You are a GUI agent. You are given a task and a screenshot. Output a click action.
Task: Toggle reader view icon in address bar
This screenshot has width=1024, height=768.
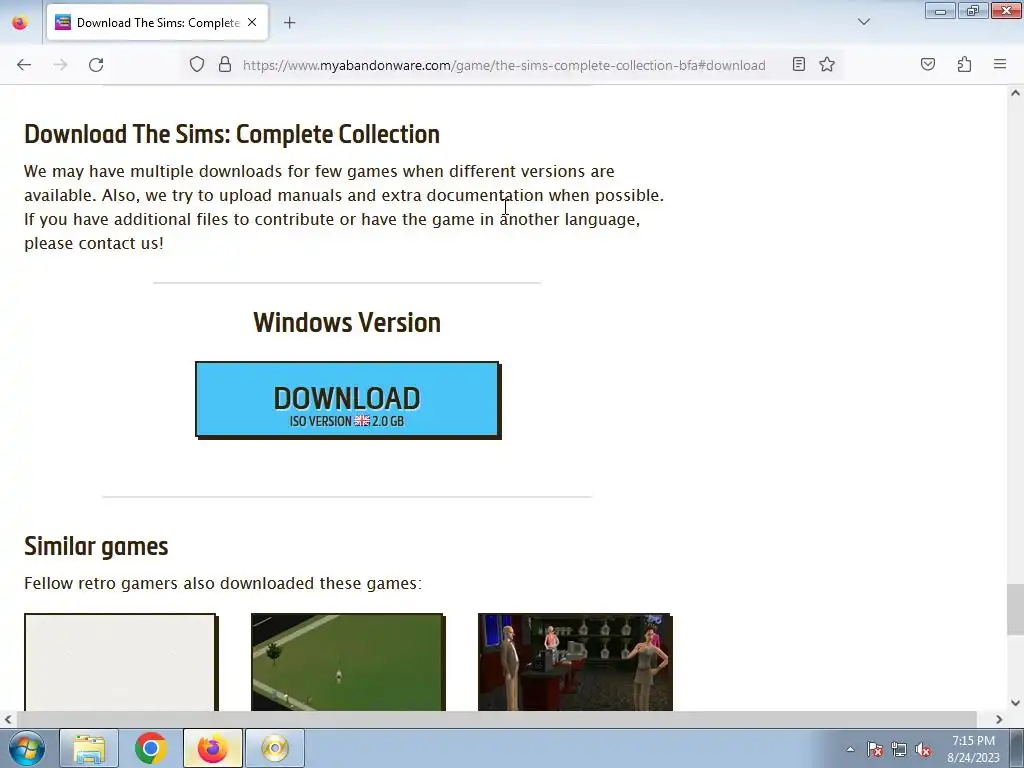click(x=799, y=64)
